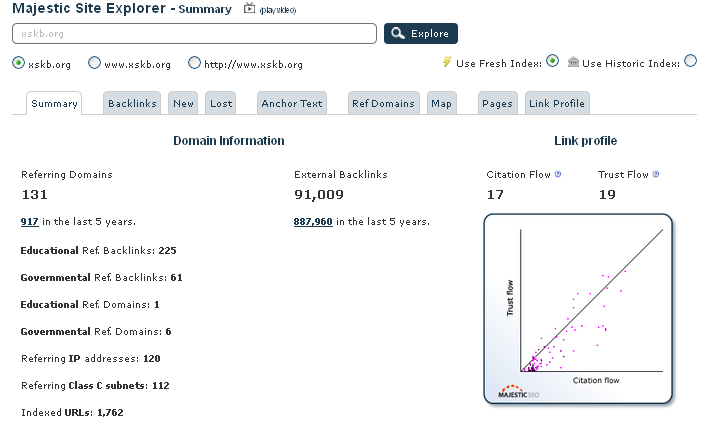The width and height of the screenshot is (706, 425).
Task: Click Governmental Ref. Backlinks: 61 line
Action: coord(101,277)
